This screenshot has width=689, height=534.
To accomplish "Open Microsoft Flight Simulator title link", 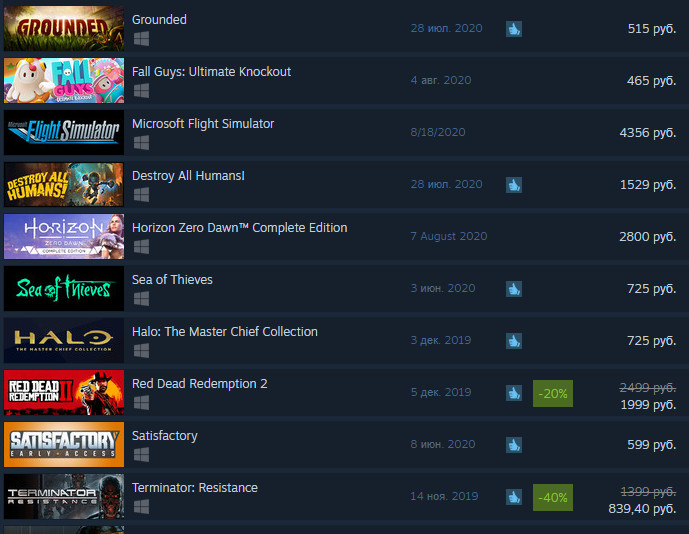I will click(x=203, y=124).
